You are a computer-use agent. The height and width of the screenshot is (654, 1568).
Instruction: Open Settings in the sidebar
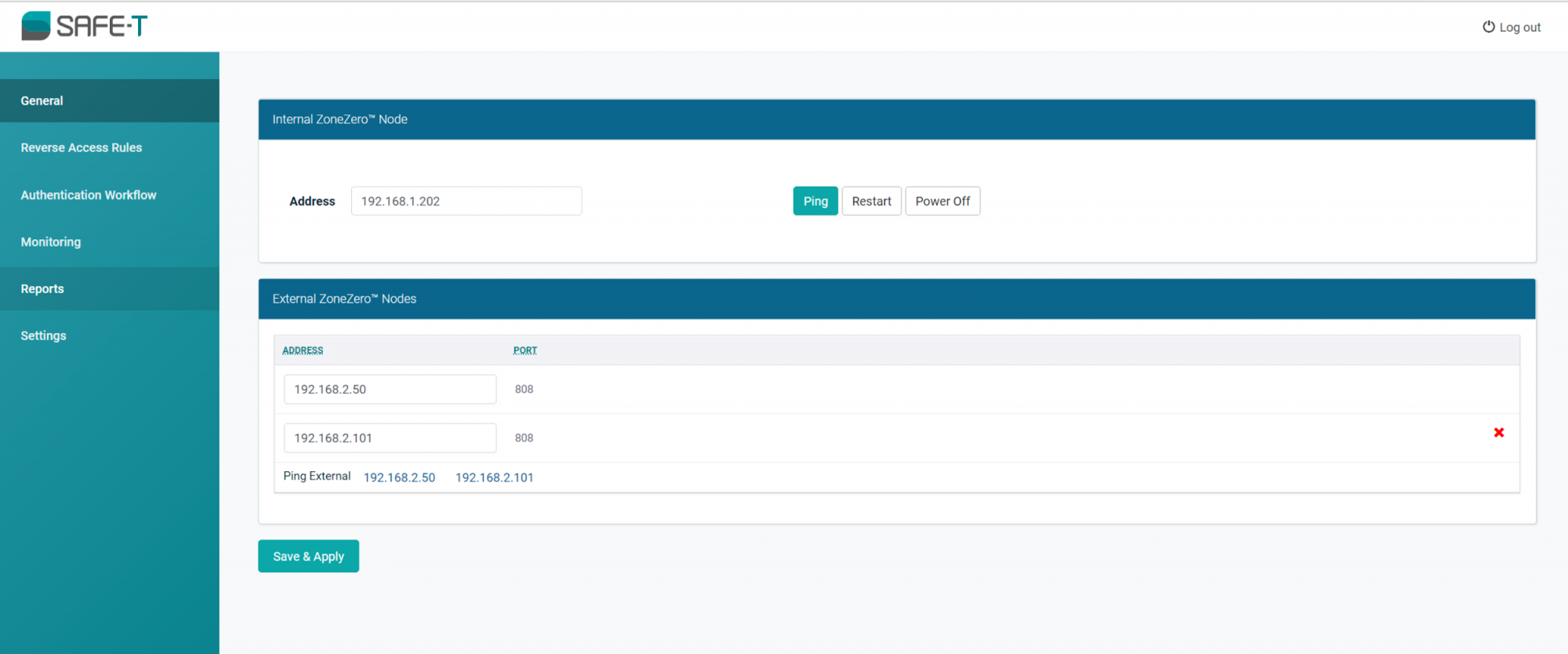click(x=110, y=336)
